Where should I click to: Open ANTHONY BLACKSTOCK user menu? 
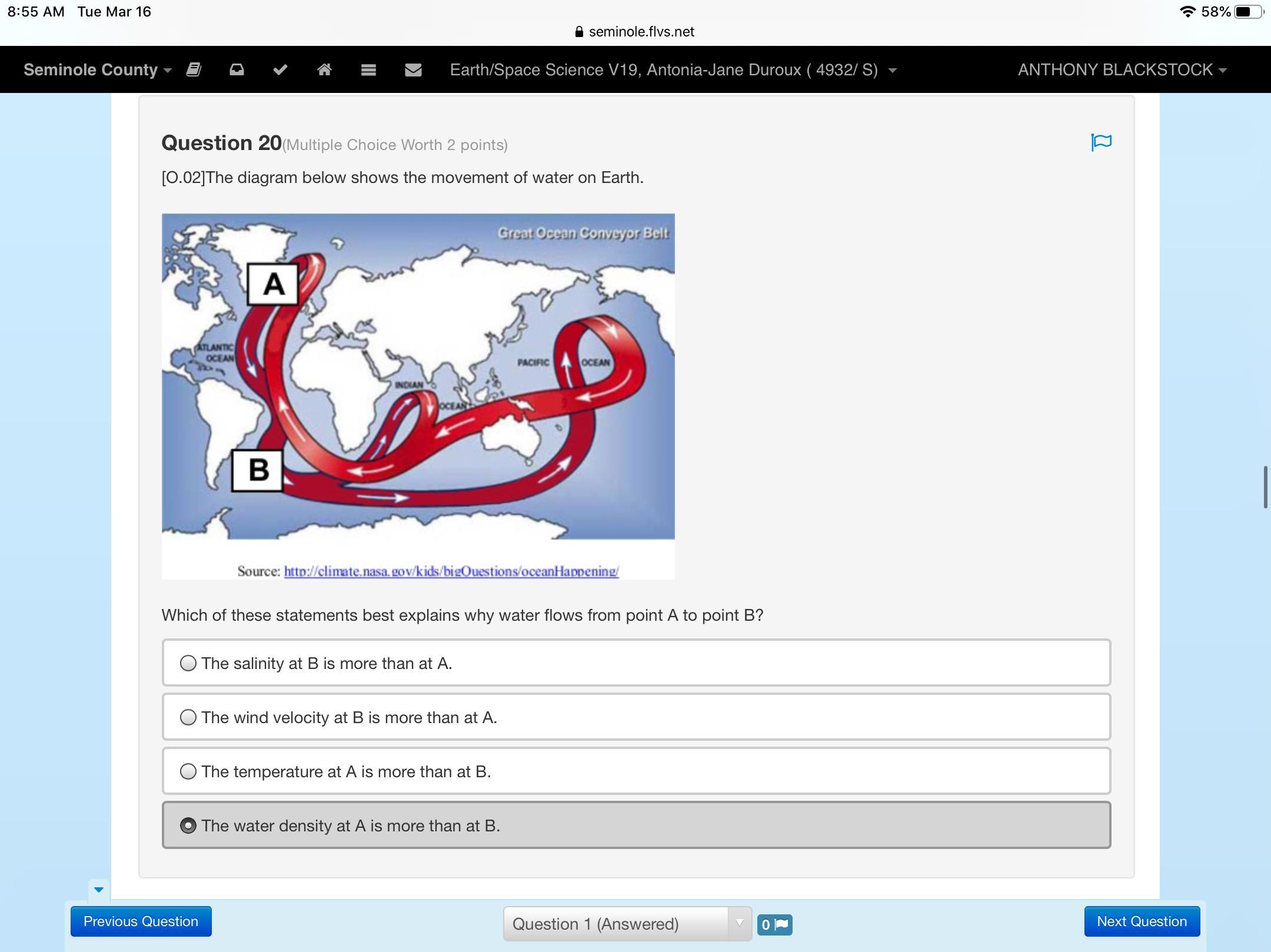(1122, 69)
